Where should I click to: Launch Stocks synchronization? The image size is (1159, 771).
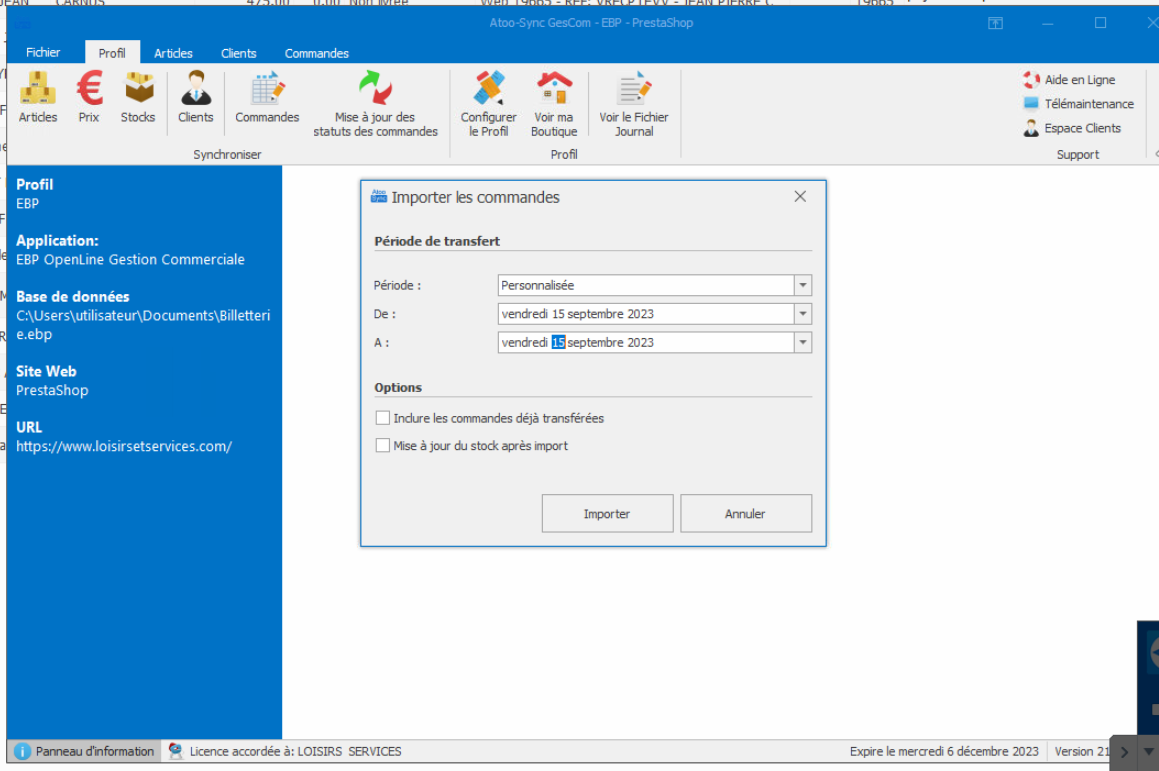click(x=138, y=97)
